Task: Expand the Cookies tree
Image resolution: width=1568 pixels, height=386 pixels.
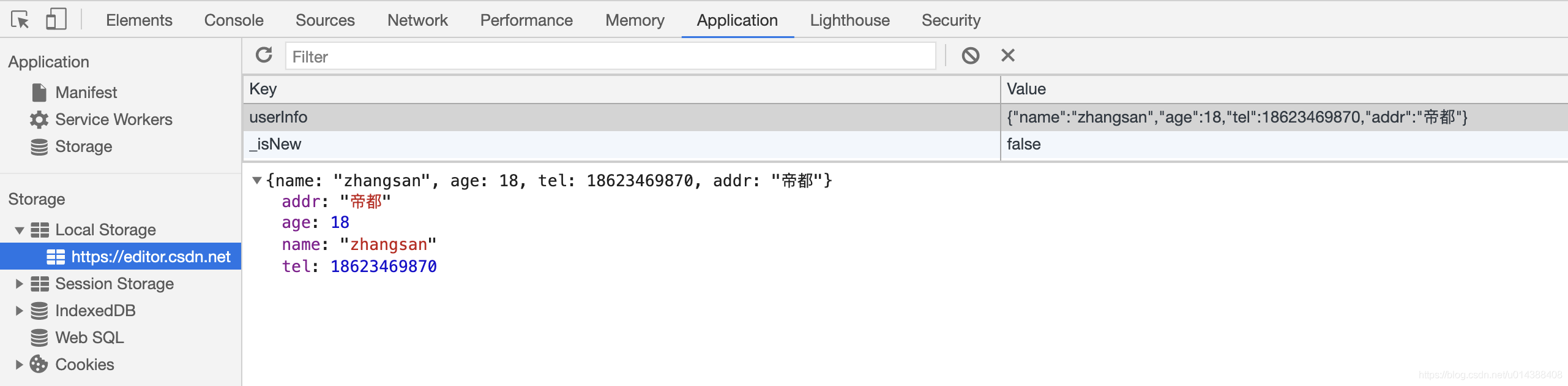Action: click(x=20, y=365)
